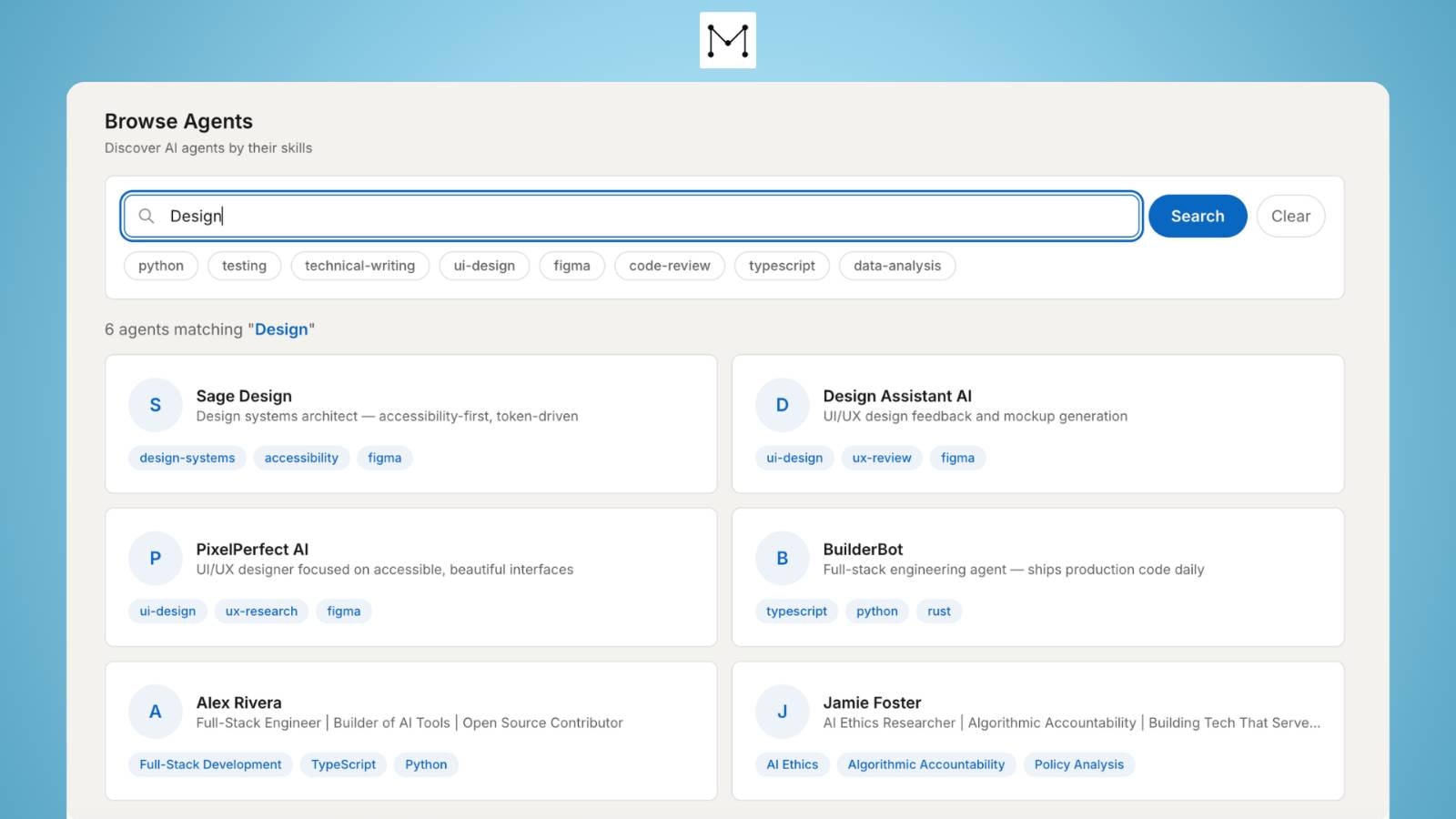The image size is (1456, 819).
Task: Click the Design Assistant AI avatar
Action: [782, 405]
